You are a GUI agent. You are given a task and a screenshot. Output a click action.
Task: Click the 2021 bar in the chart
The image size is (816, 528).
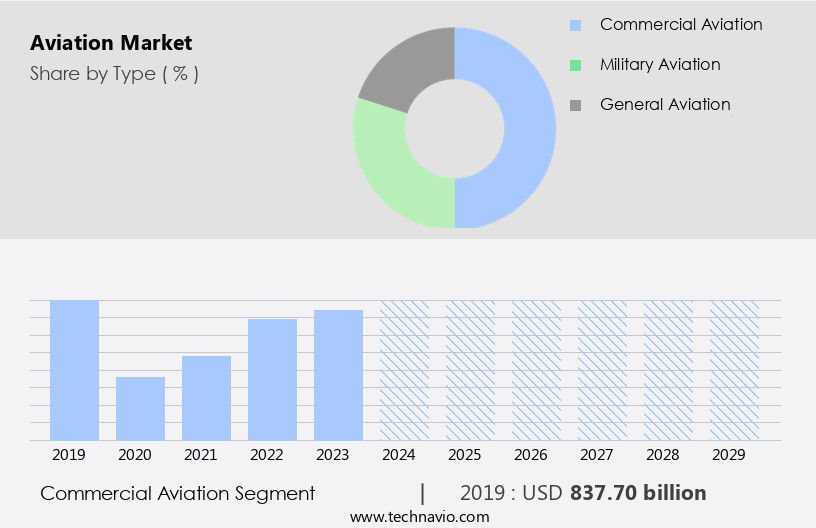point(206,398)
